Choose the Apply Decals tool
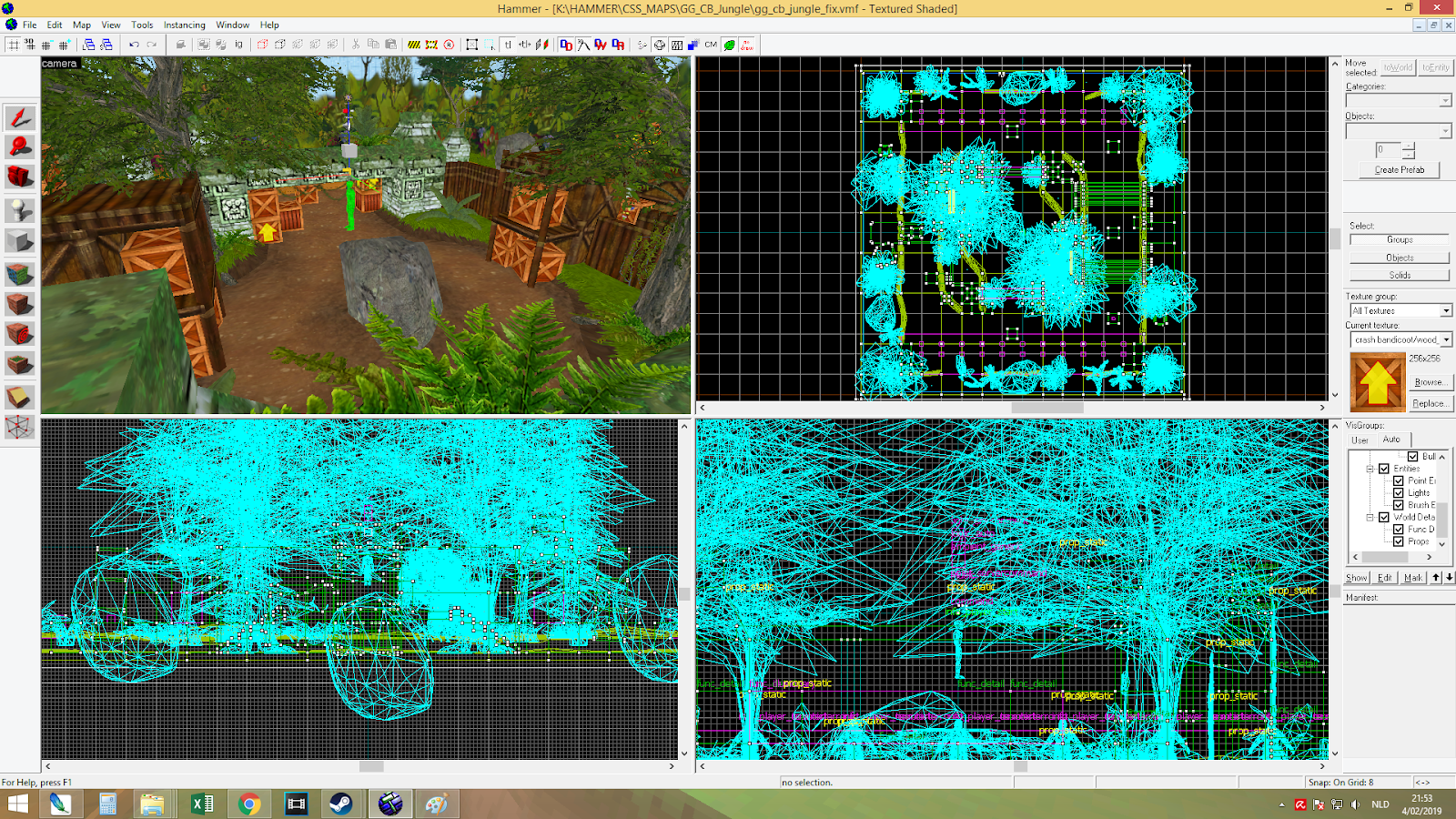Image resolution: width=1456 pixels, height=819 pixels. click(x=20, y=334)
